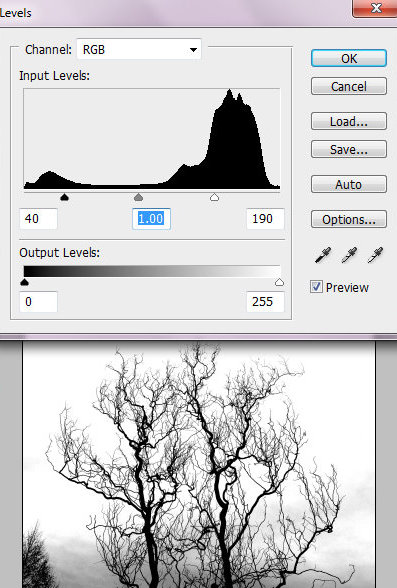The height and width of the screenshot is (588, 397).
Task: Click the Load... button
Action: coord(349,122)
